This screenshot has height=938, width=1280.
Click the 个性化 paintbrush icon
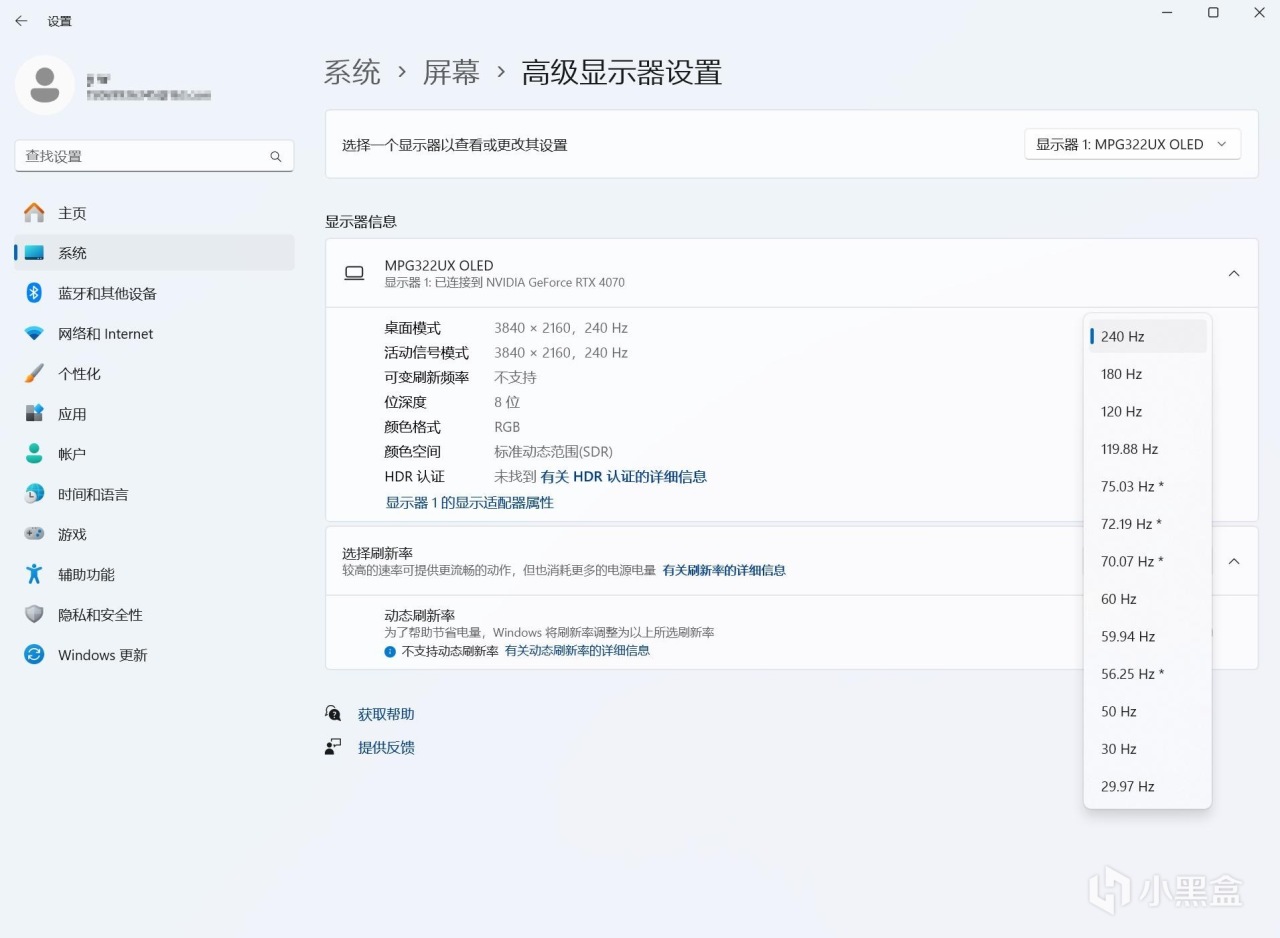pos(34,373)
